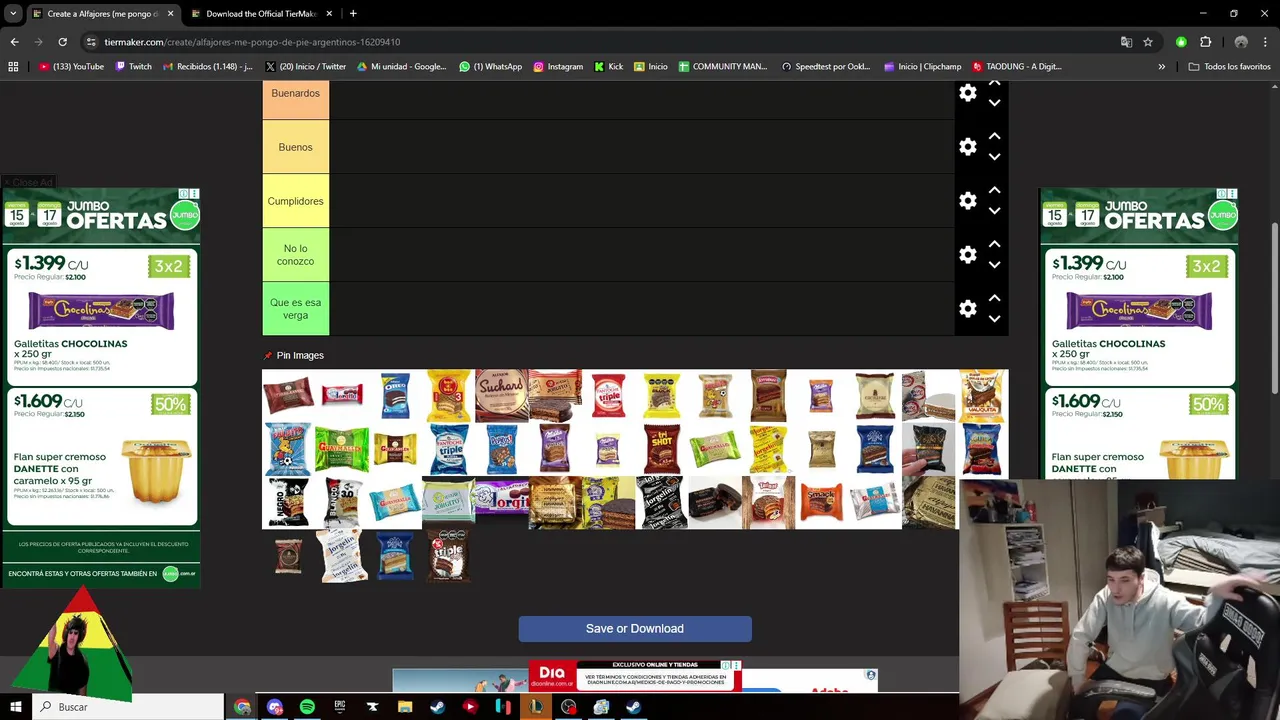Move Que es esa verga tier down
The width and height of the screenshot is (1280, 720).
[994, 319]
